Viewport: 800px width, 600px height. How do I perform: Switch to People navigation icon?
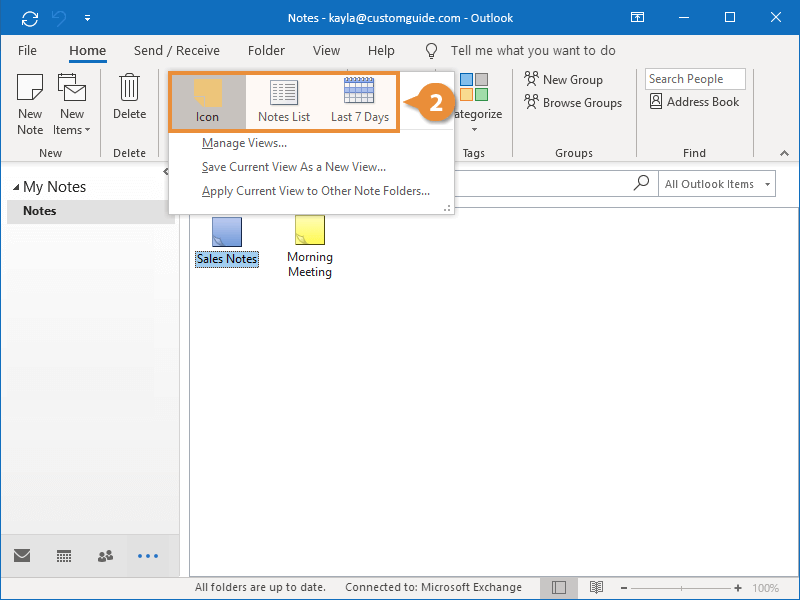(x=105, y=556)
